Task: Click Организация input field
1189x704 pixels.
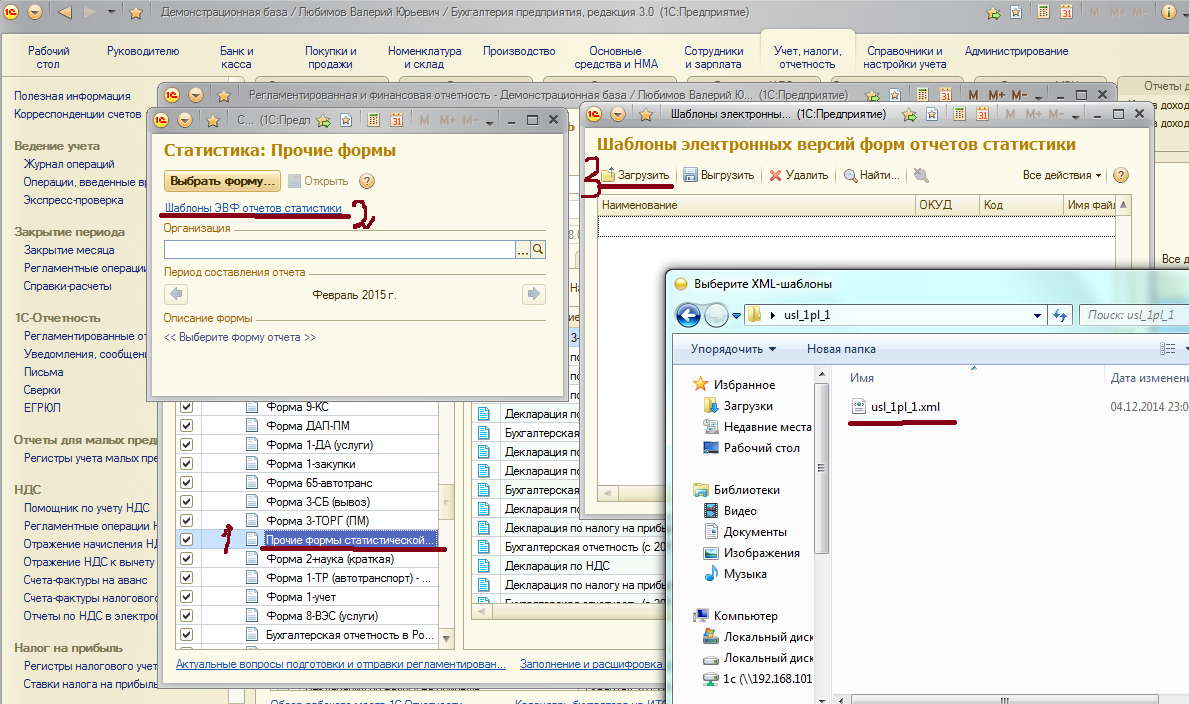Action: click(340, 249)
